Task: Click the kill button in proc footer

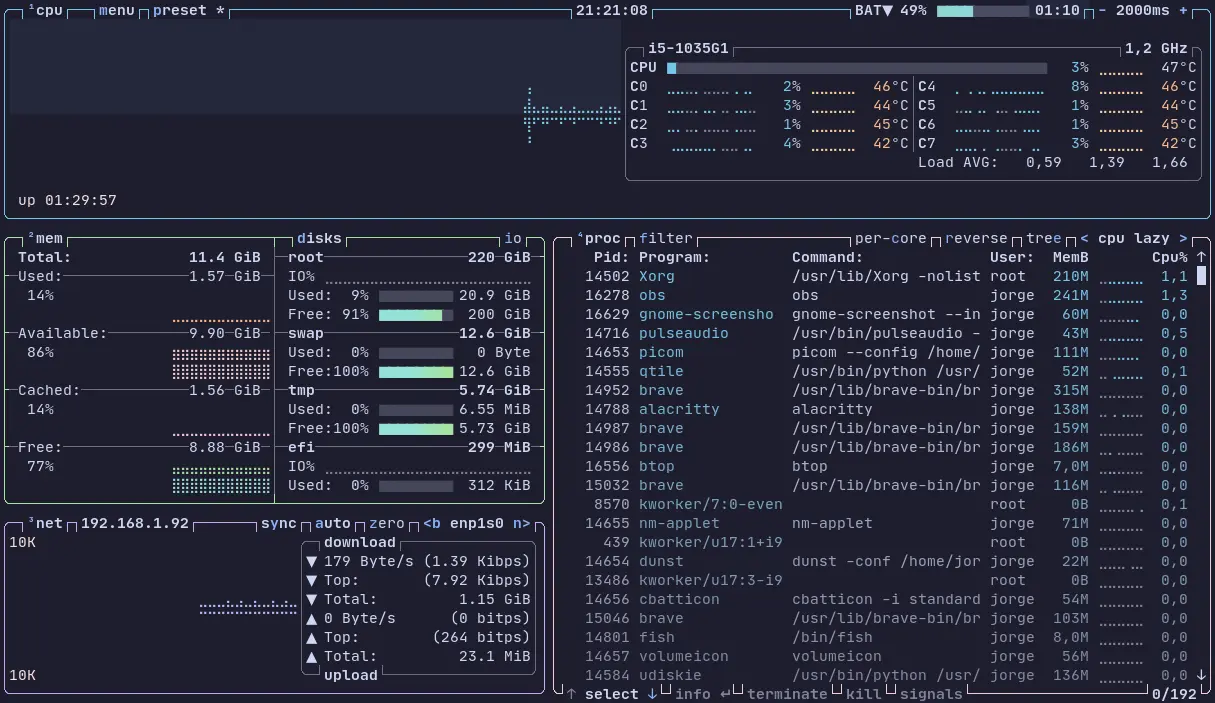Action: point(864,694)
